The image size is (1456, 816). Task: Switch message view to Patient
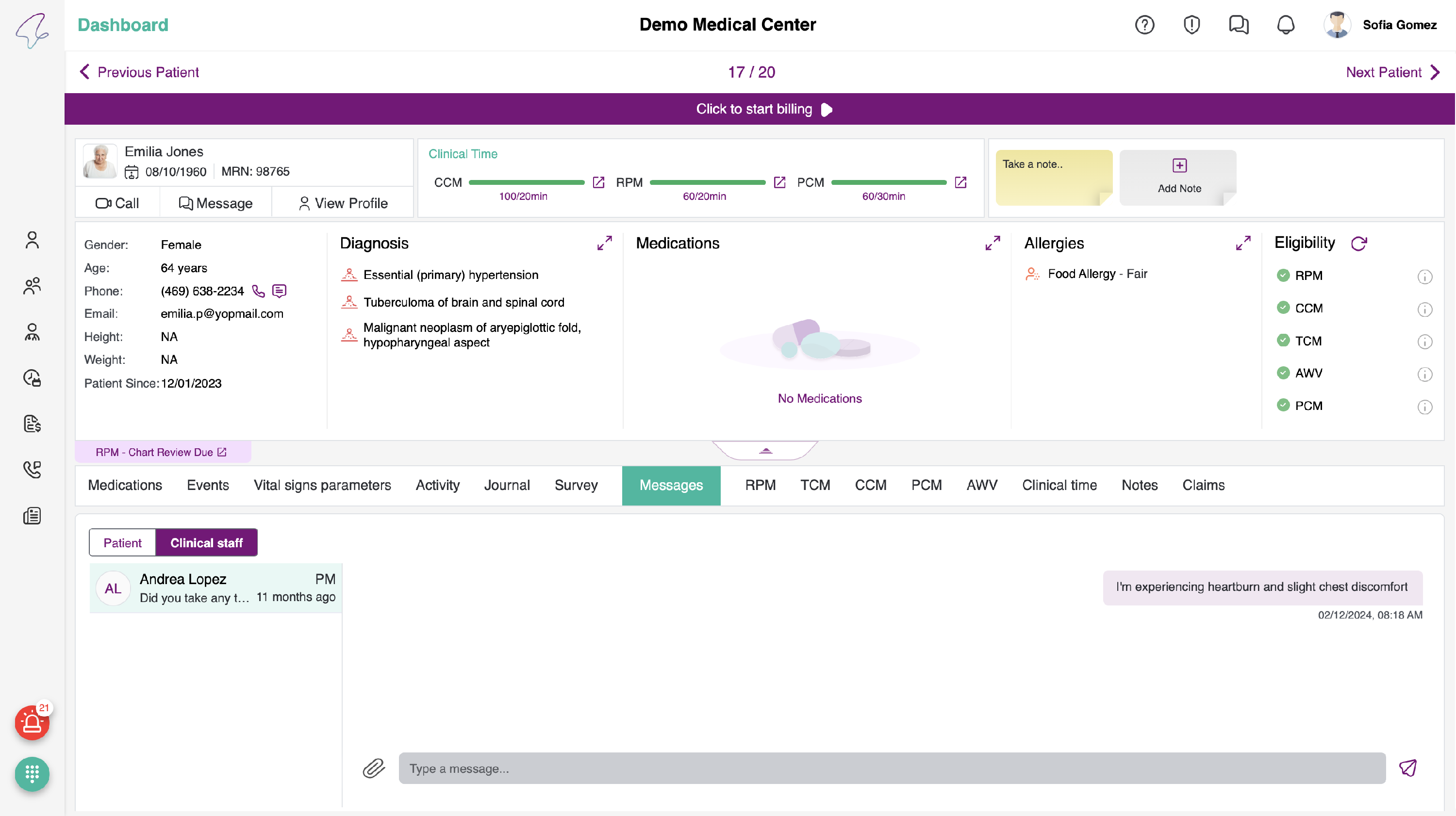tap(122, 542)
